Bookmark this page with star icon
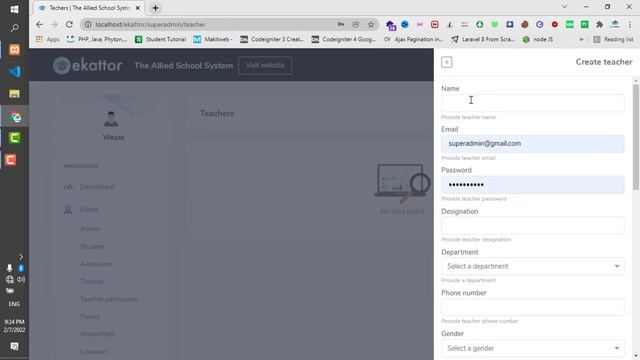Viewport: 640px width, 360px height. [x=371, y=24]
